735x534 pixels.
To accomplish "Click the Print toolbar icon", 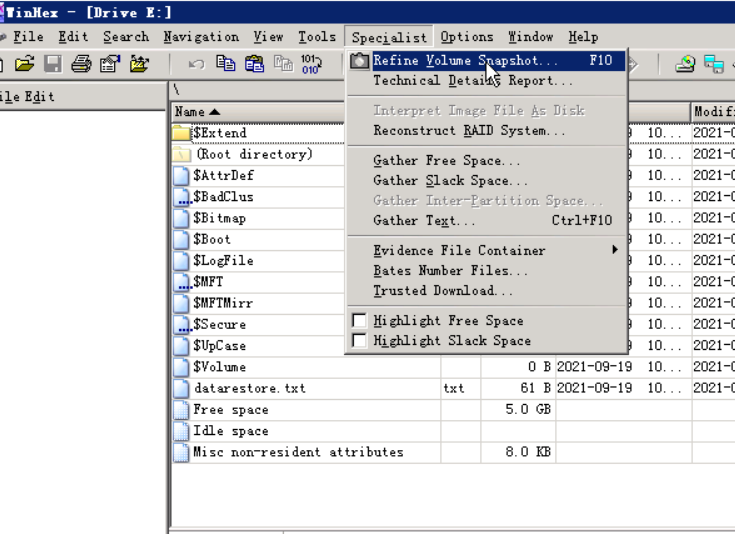I will coord(81,64).
